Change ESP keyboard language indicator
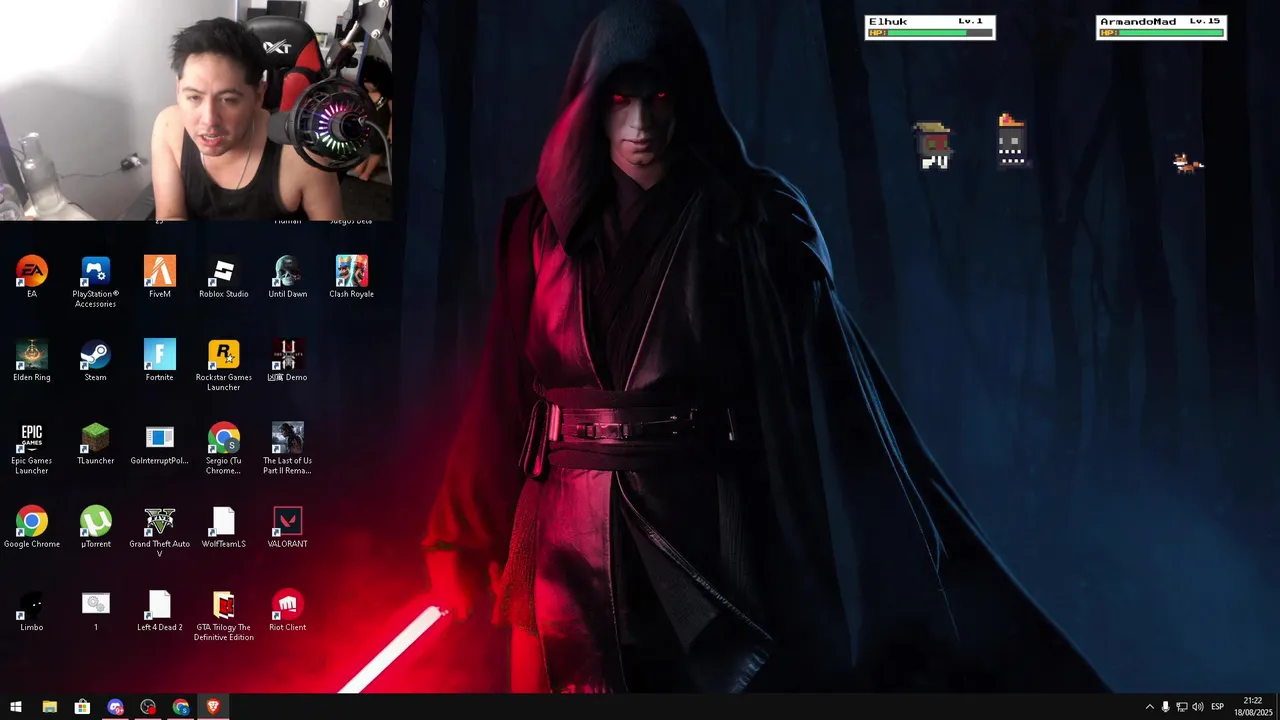The width and height of the screenshot is (1280, 720). tap(1217, 707)
